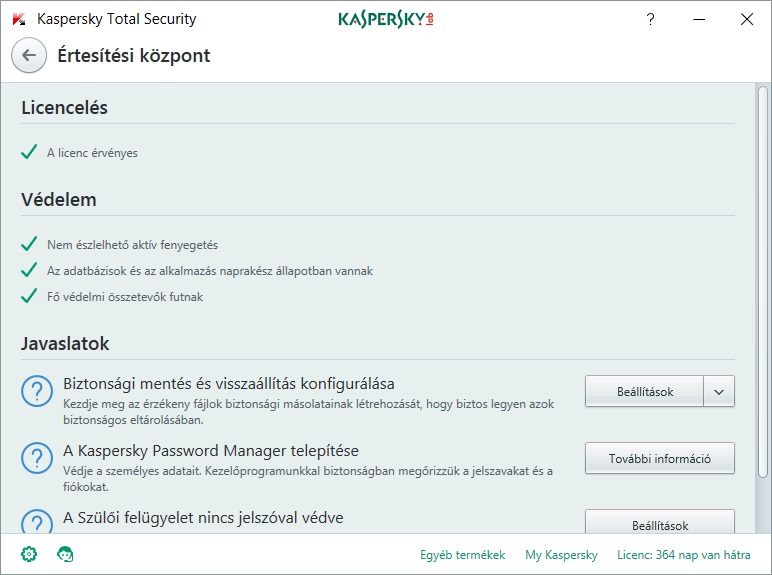
Task: Click checkmark beside Fő védelmi összetevők futnak
Action: tap(29, 296)
